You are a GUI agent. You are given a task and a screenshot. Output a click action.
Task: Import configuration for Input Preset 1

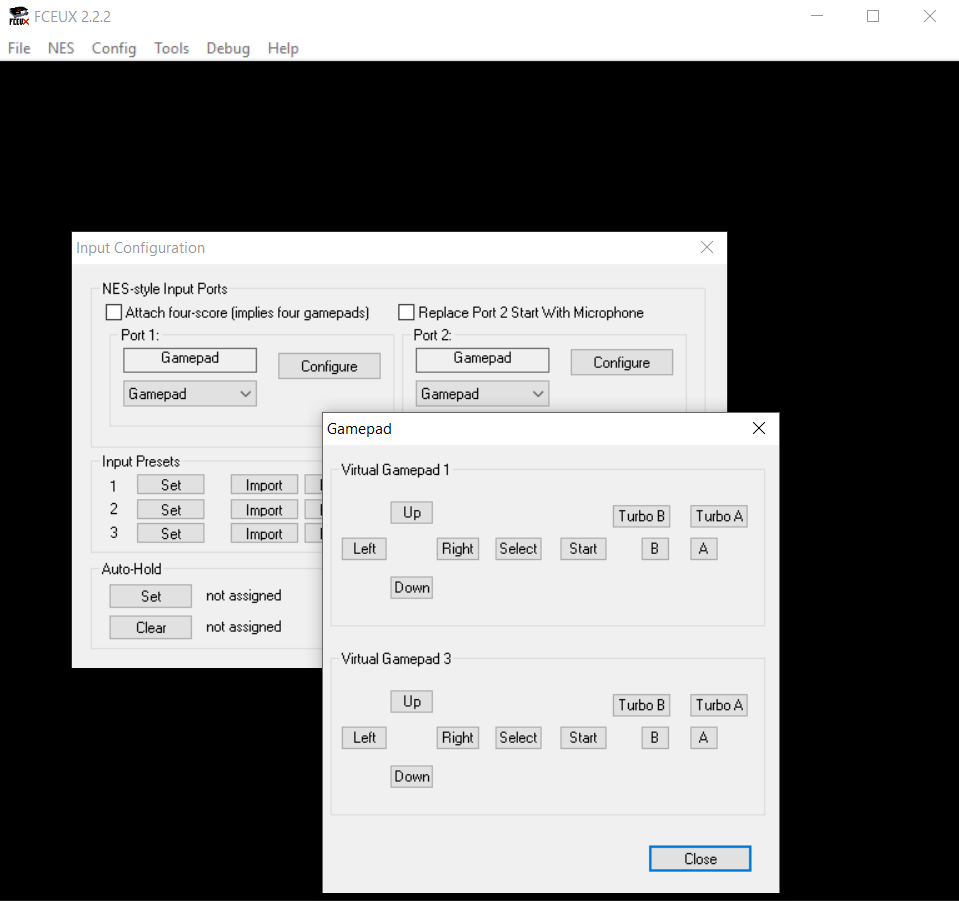coord(264,485)
